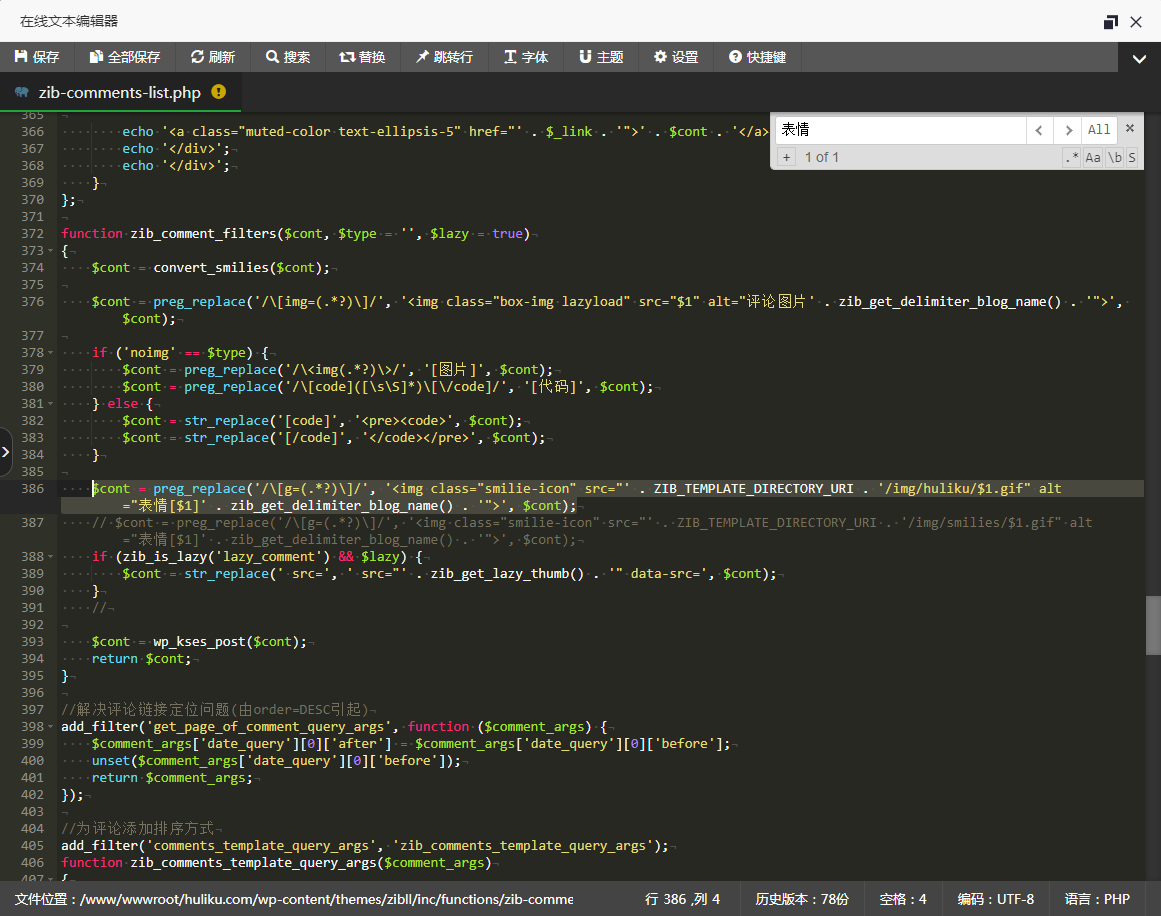
Task: Open the 替换 replace tool
Action: [362, 57]
